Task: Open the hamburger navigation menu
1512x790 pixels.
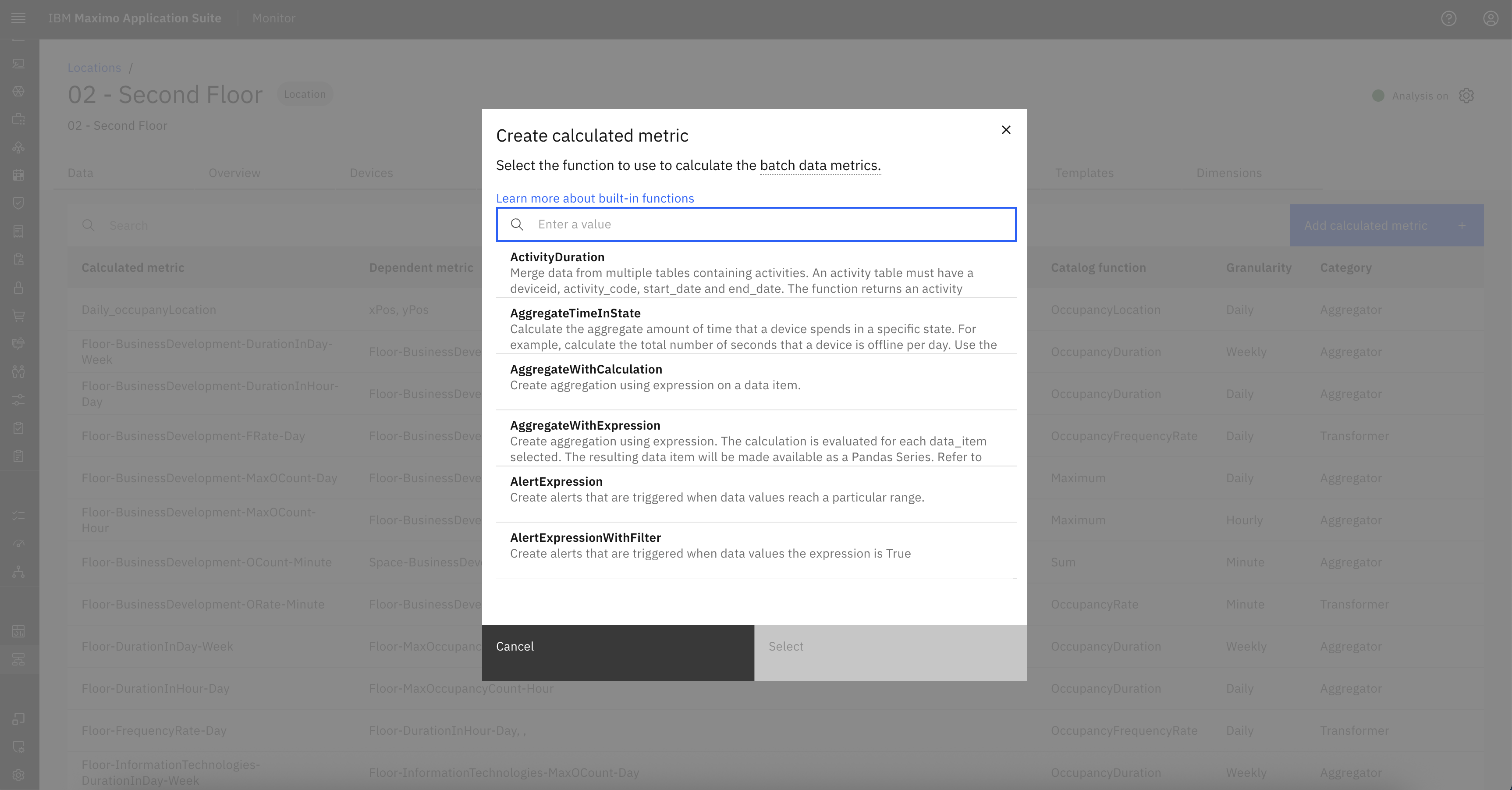Action: click(18, 18)
